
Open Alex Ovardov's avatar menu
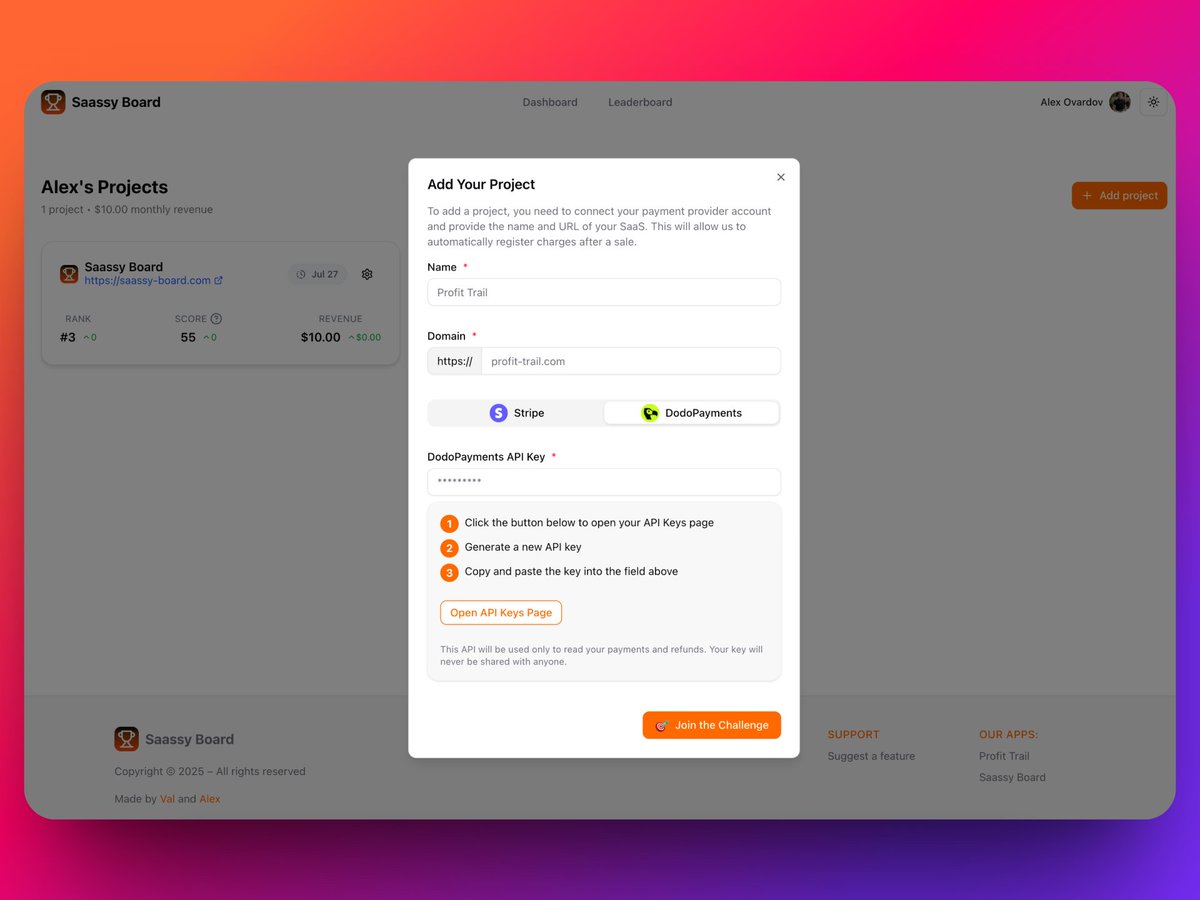pos(1120,102)
